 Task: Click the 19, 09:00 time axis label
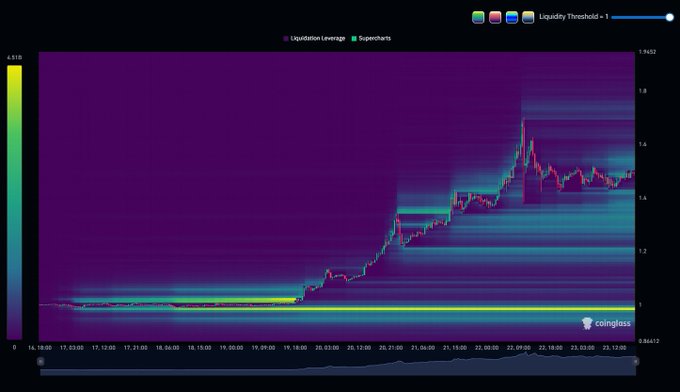pos(263,348)
